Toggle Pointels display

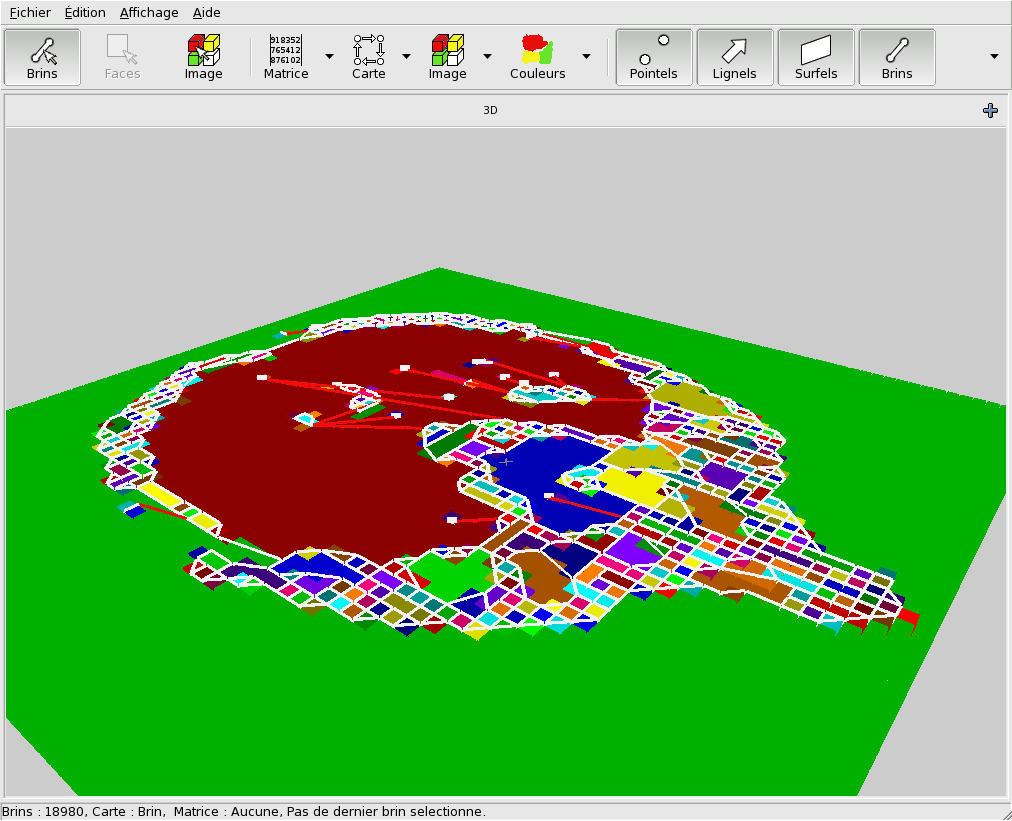[653, 57]
